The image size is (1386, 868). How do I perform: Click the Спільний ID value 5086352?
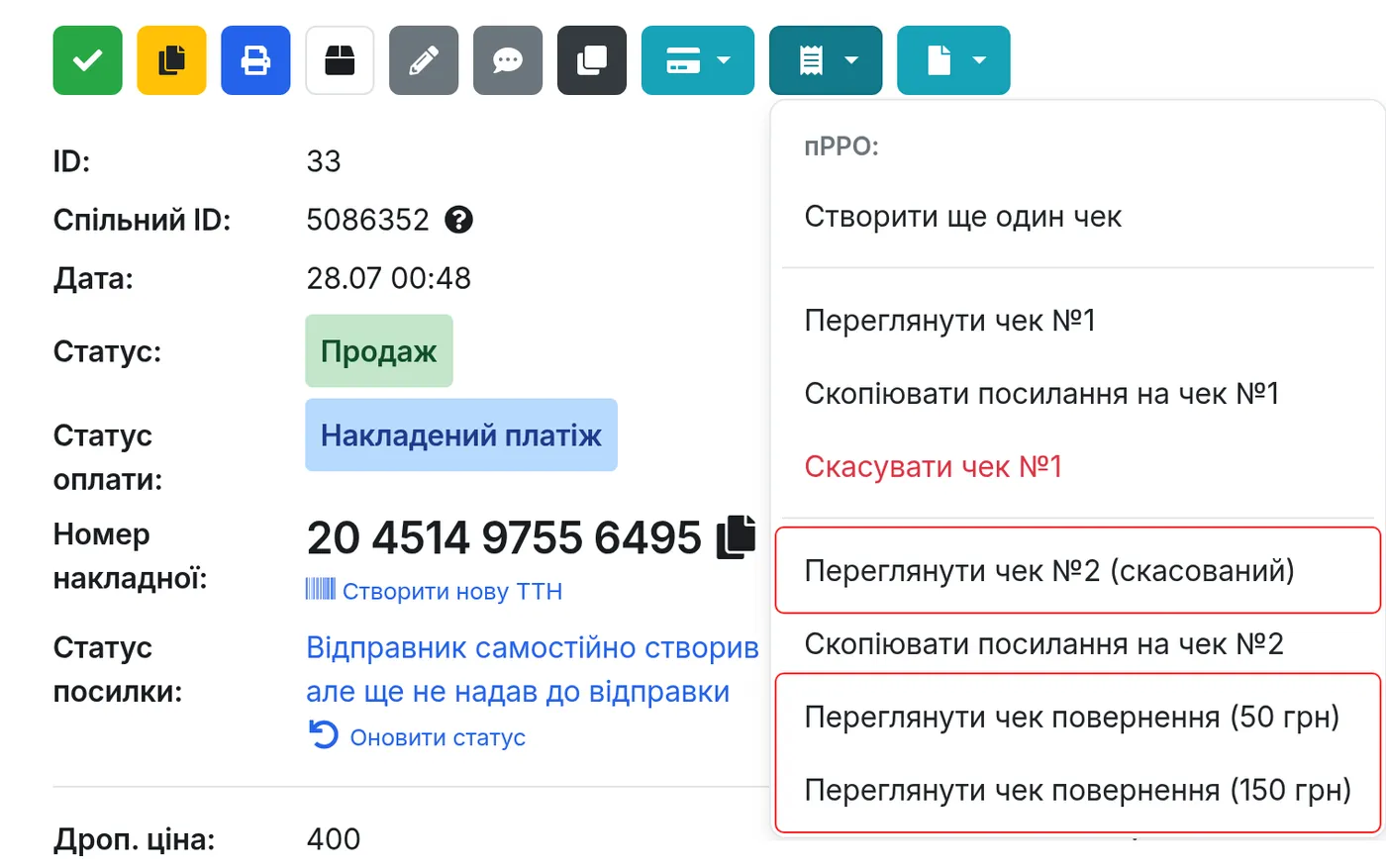[x=367, y=220]
